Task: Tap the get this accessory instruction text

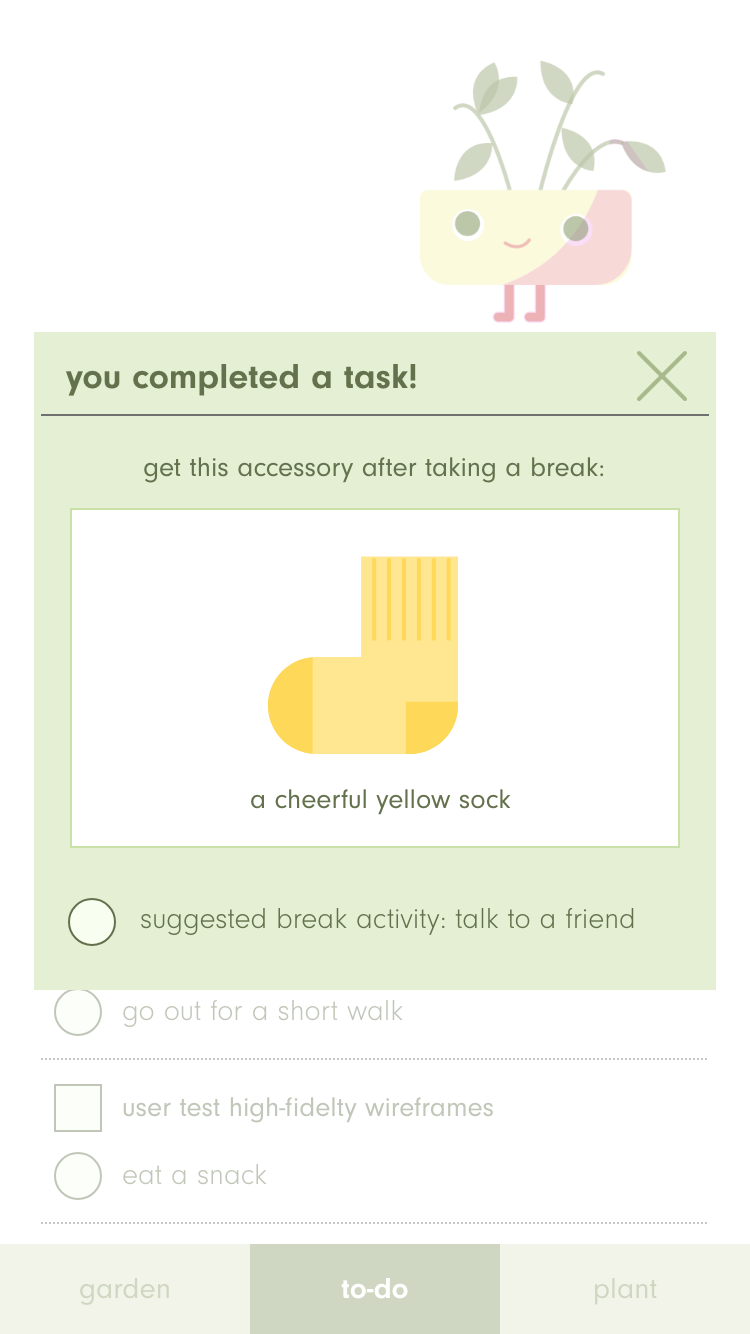Action: [374, 468]
